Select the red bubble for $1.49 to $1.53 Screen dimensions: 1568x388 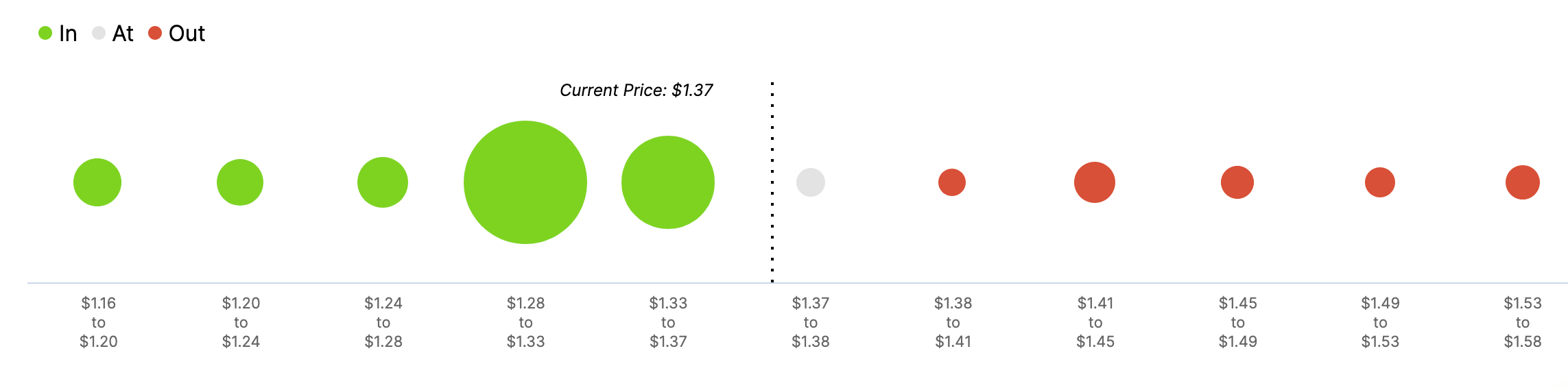pos(1380,182)
